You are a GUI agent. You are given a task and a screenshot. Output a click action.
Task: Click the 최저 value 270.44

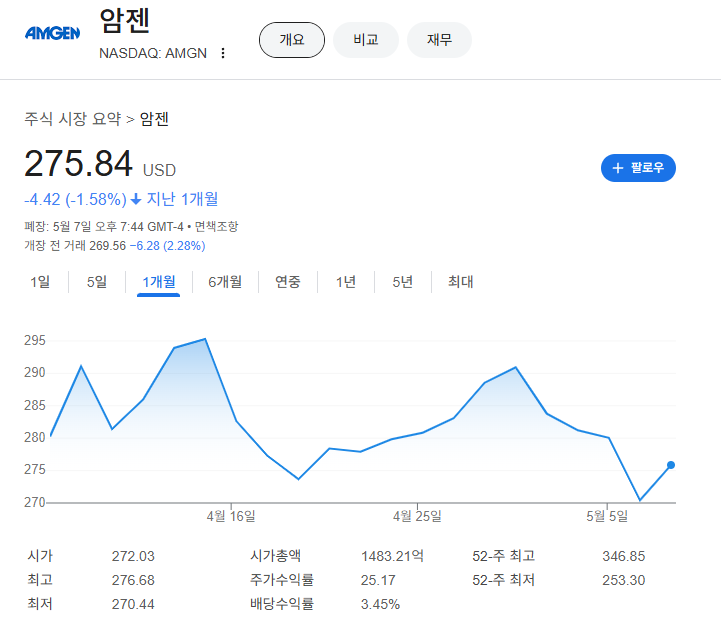pos(133,604)
